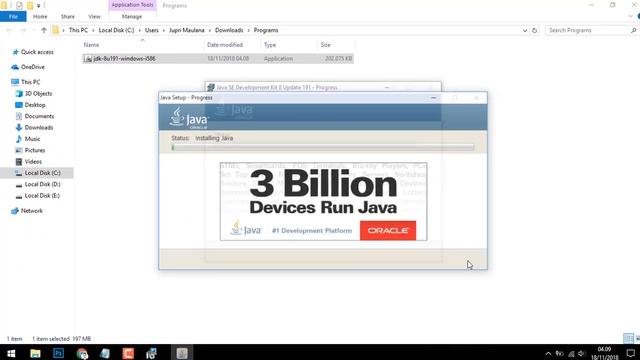This screenshot has width=640, height=360.
Task: Show hidden system tray icons
Action: (x=548, y=353)
